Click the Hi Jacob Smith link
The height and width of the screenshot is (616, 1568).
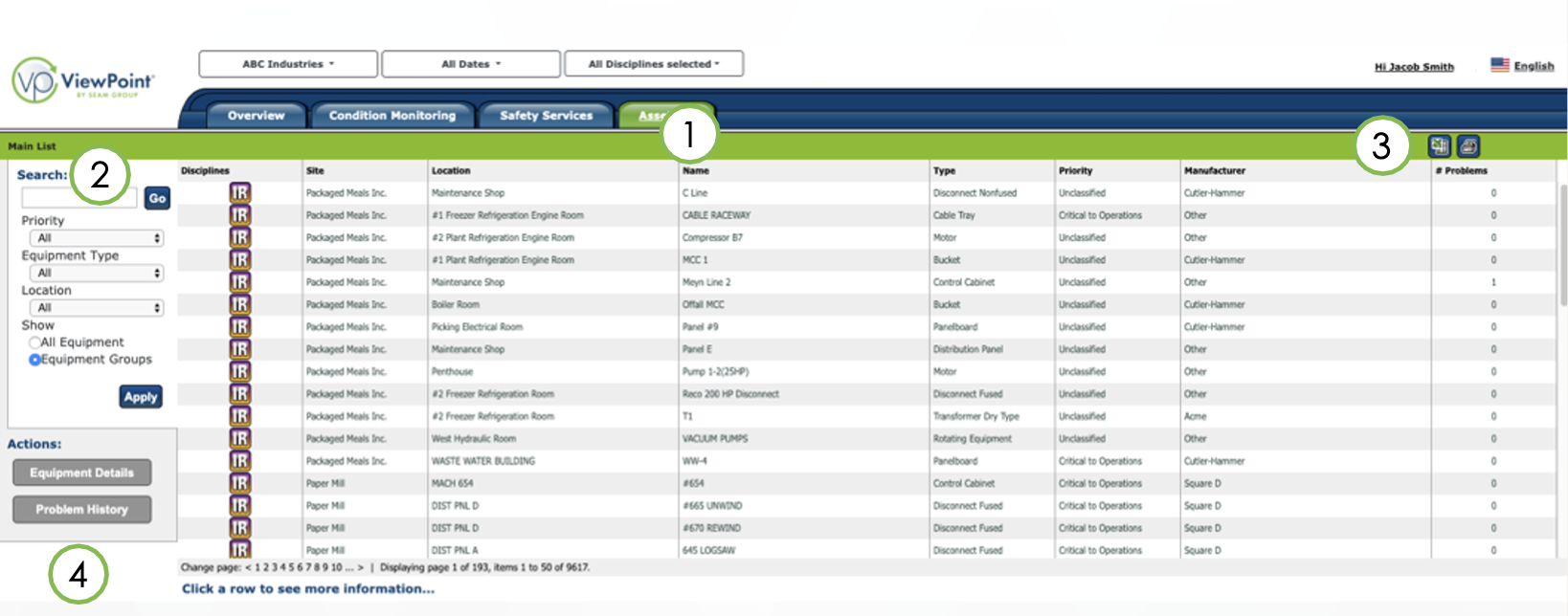pyautogui.click(x=1414, y=67)
